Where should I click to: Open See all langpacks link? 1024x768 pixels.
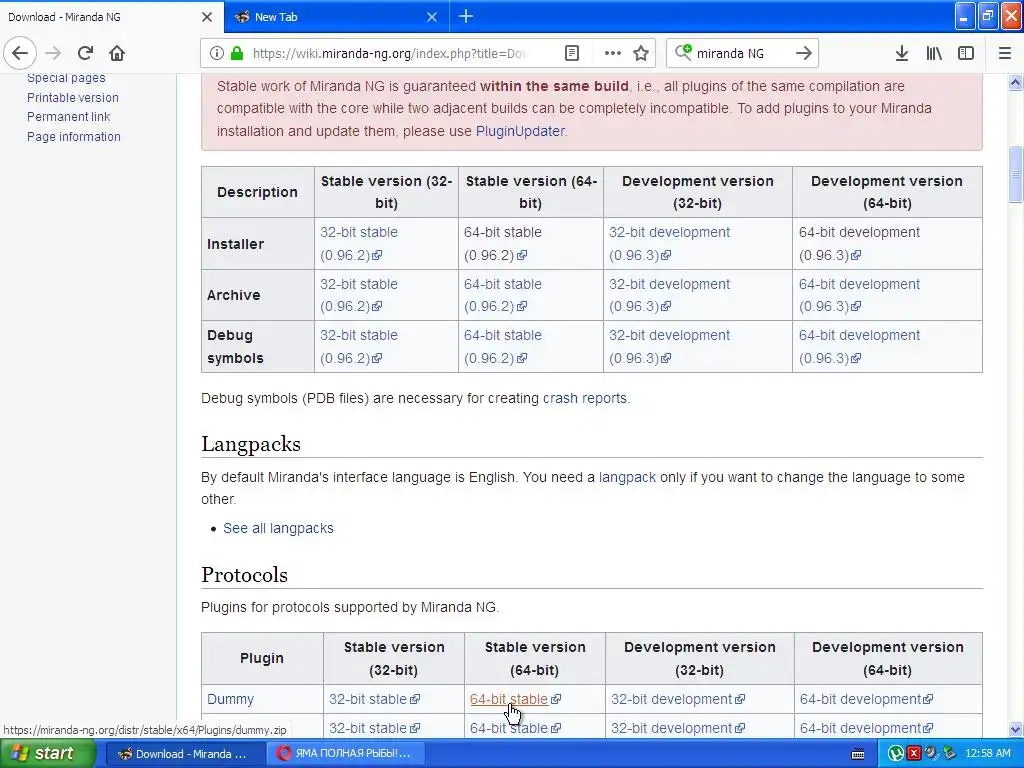[278, 528]
